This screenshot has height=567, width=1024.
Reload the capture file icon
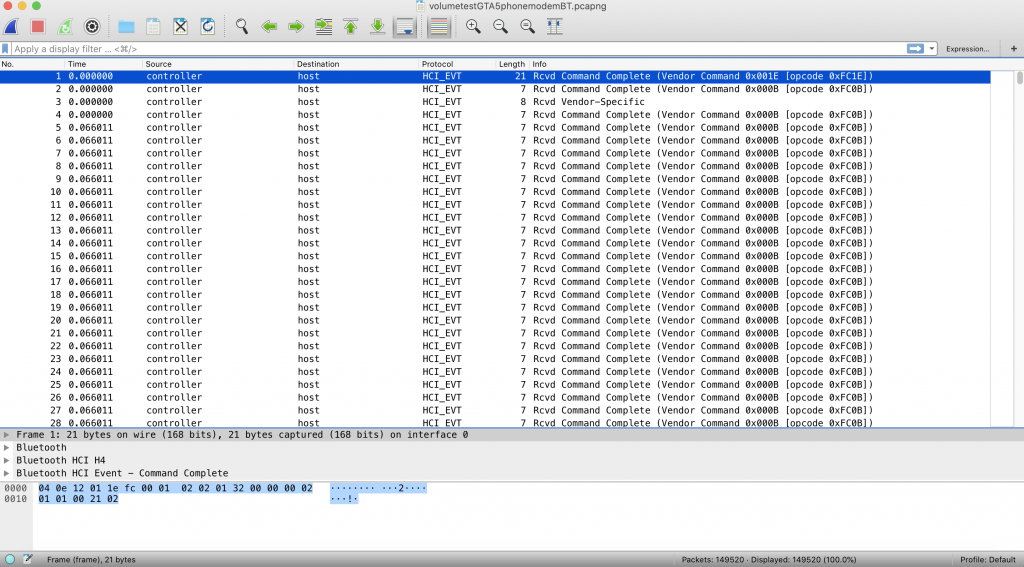[208, 26]
